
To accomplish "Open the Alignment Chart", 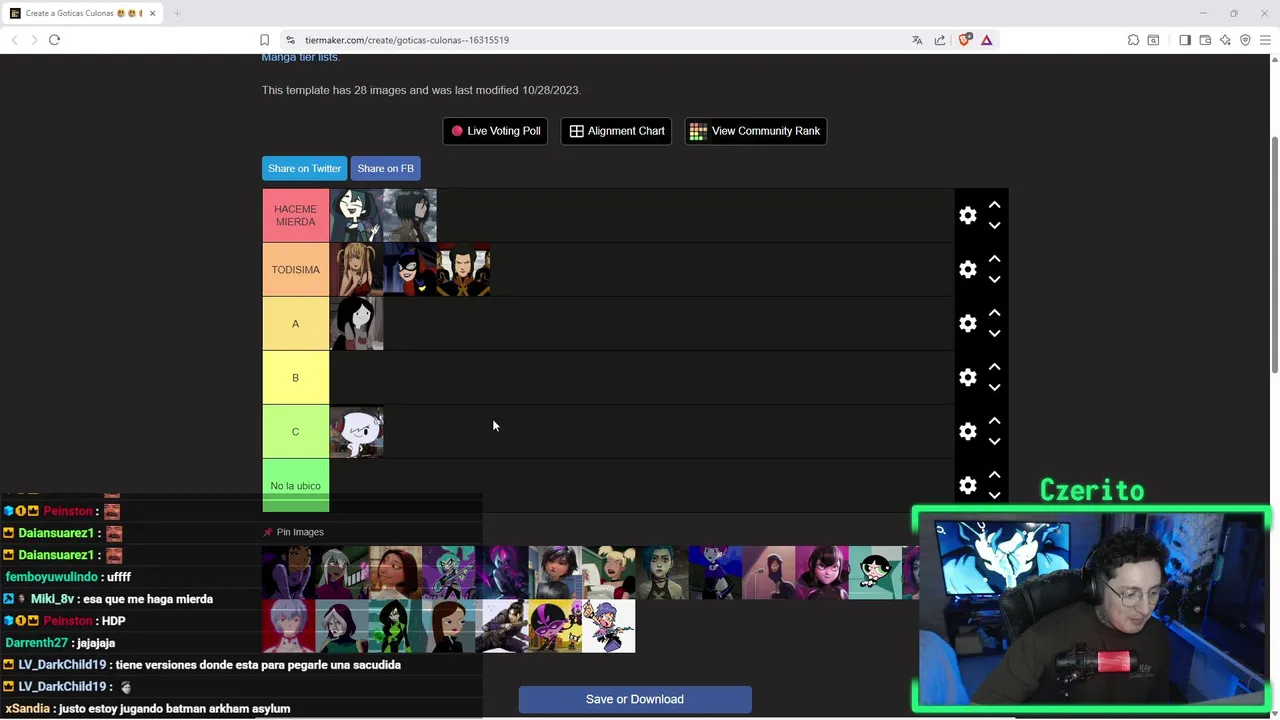I will (x=617, y=131).
